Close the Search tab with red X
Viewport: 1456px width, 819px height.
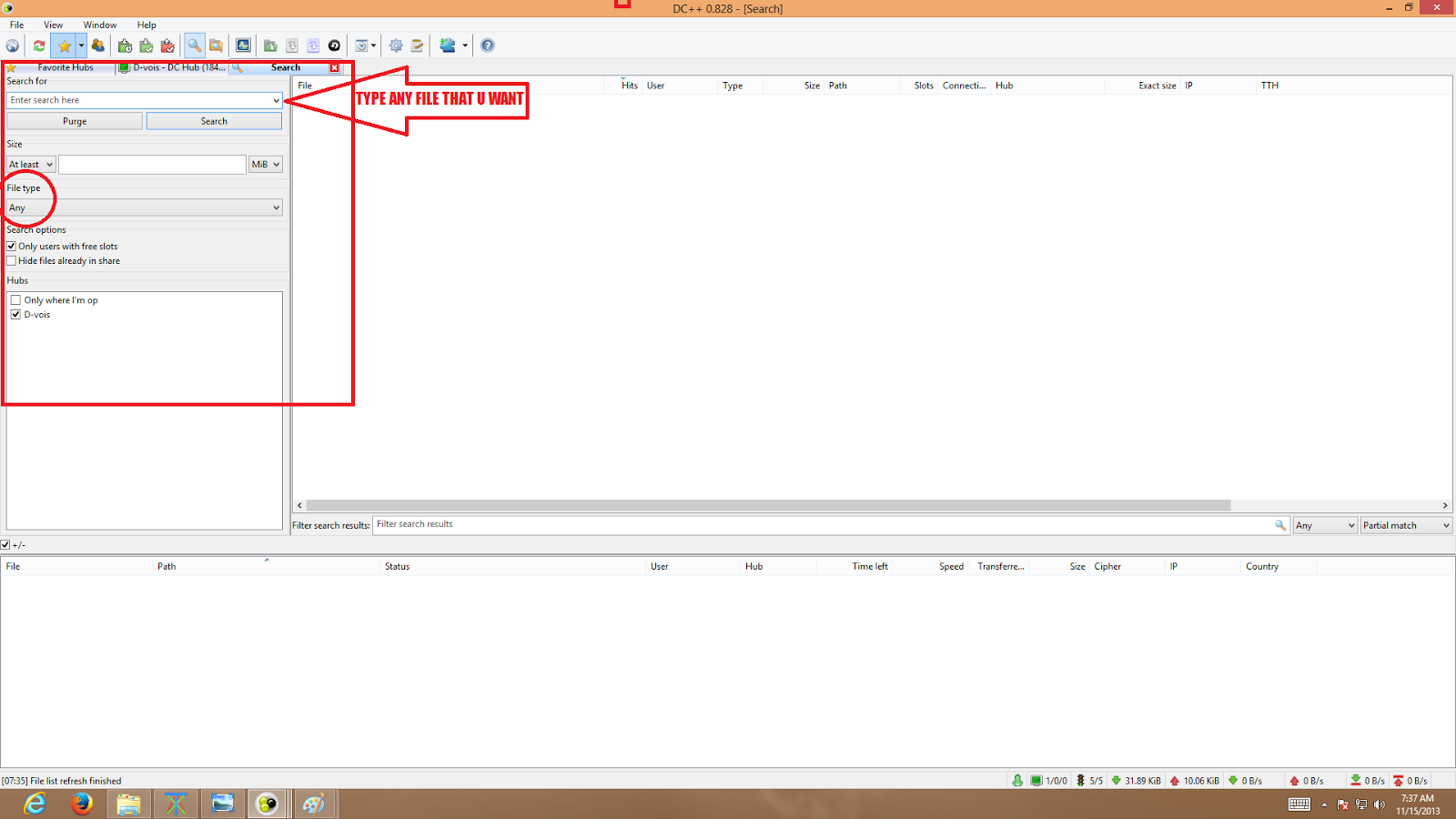click(335, 67)
